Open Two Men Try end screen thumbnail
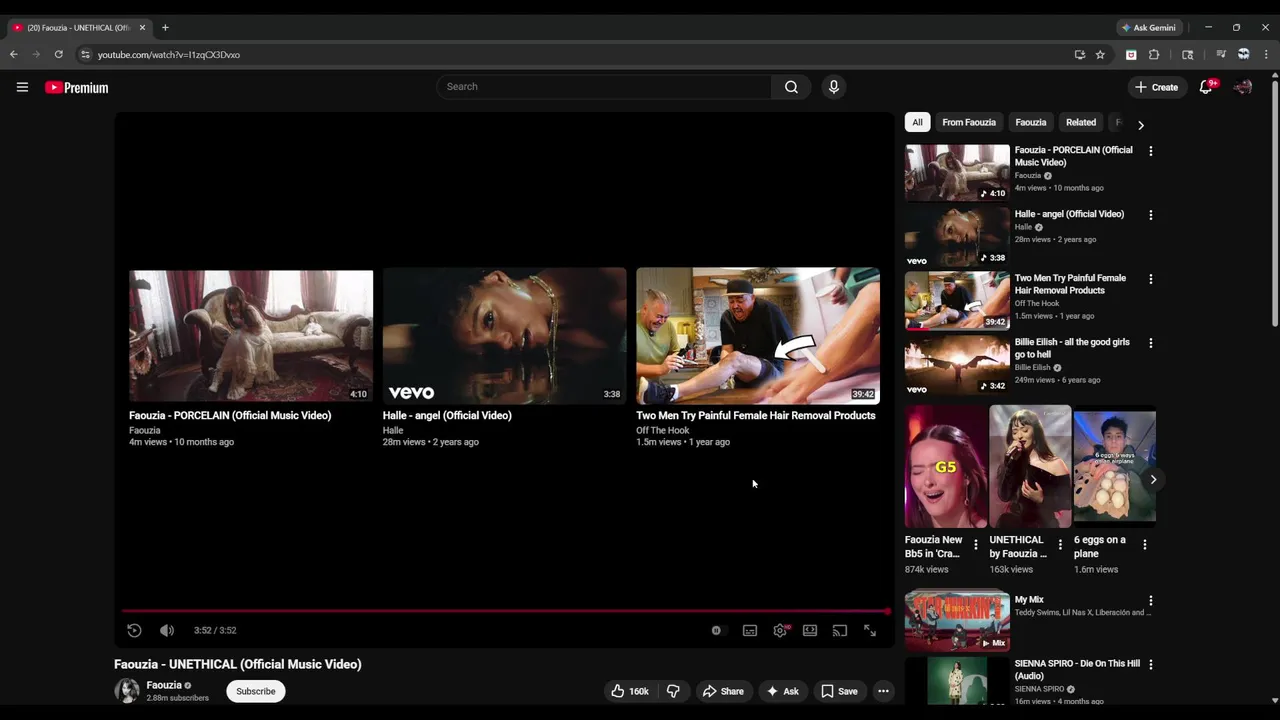The image size is (1280, 720). click(x=758, y=336)
